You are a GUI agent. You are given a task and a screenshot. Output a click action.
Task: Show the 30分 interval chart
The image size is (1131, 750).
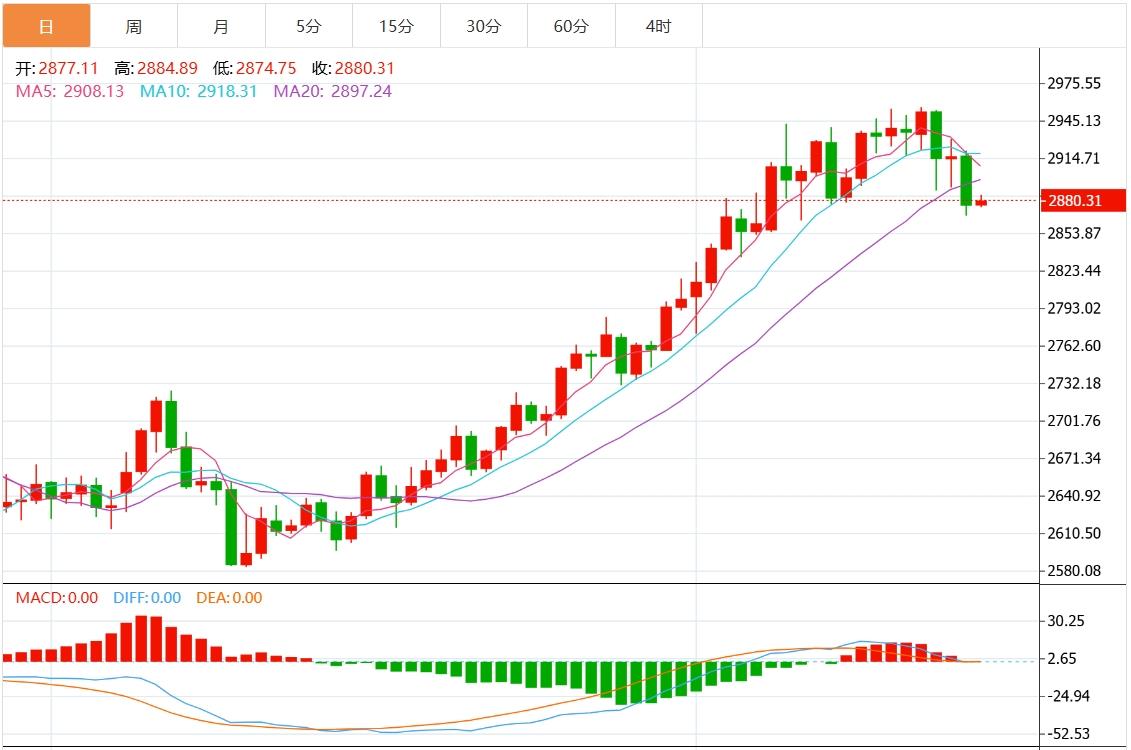coord(483,27)
